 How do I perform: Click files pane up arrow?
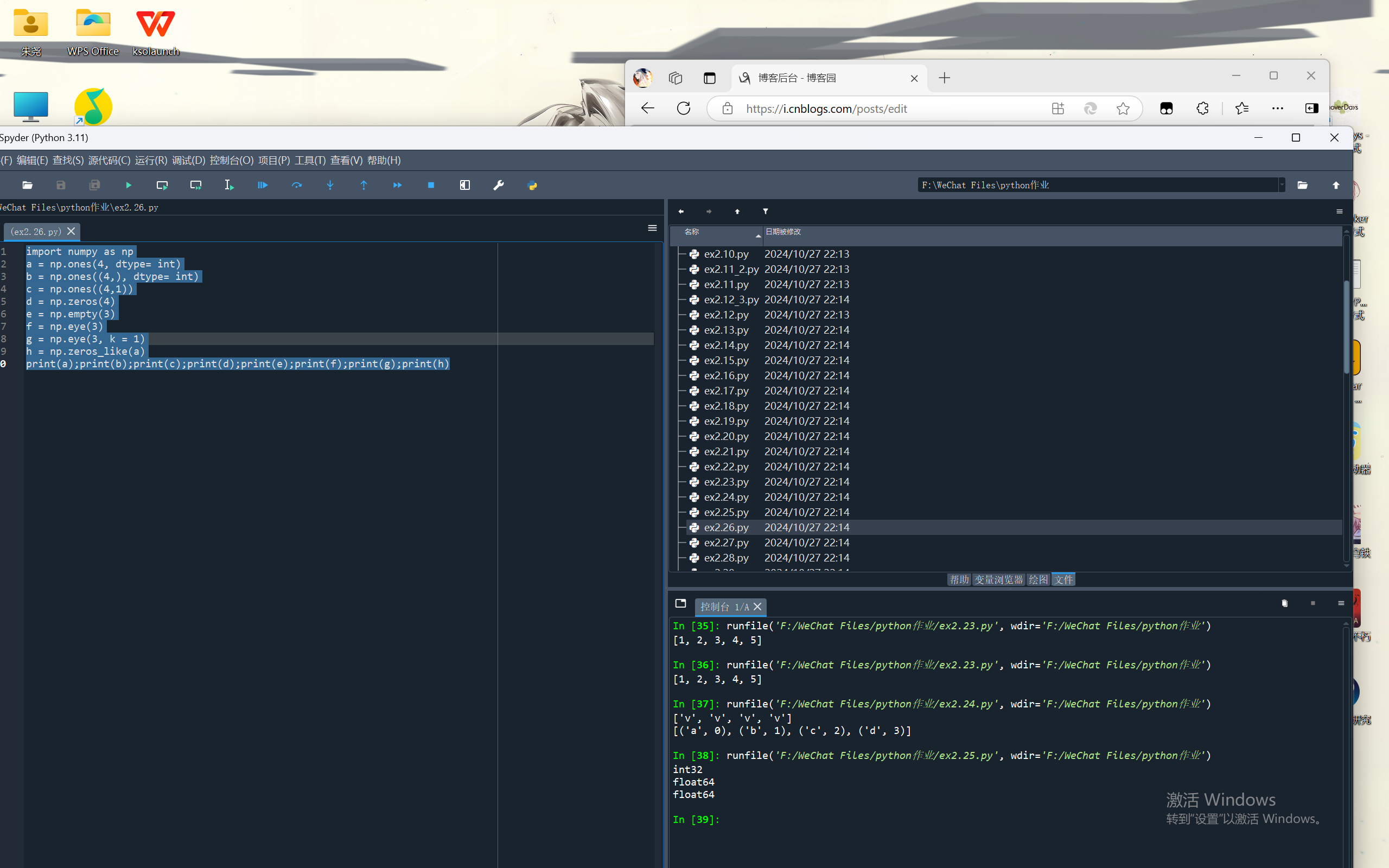click(737, 211)
